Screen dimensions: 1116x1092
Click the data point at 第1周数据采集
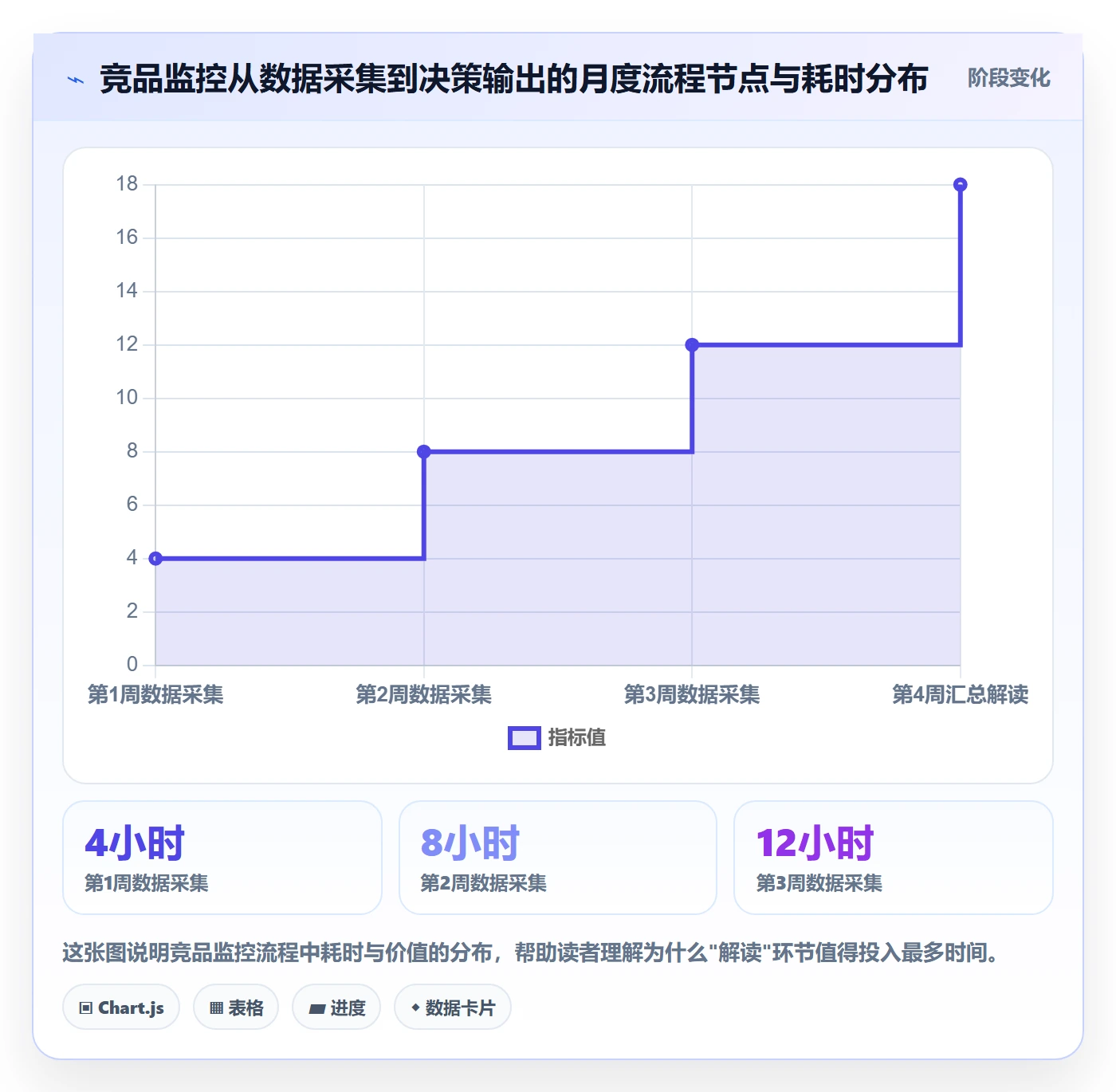[155, 559]
